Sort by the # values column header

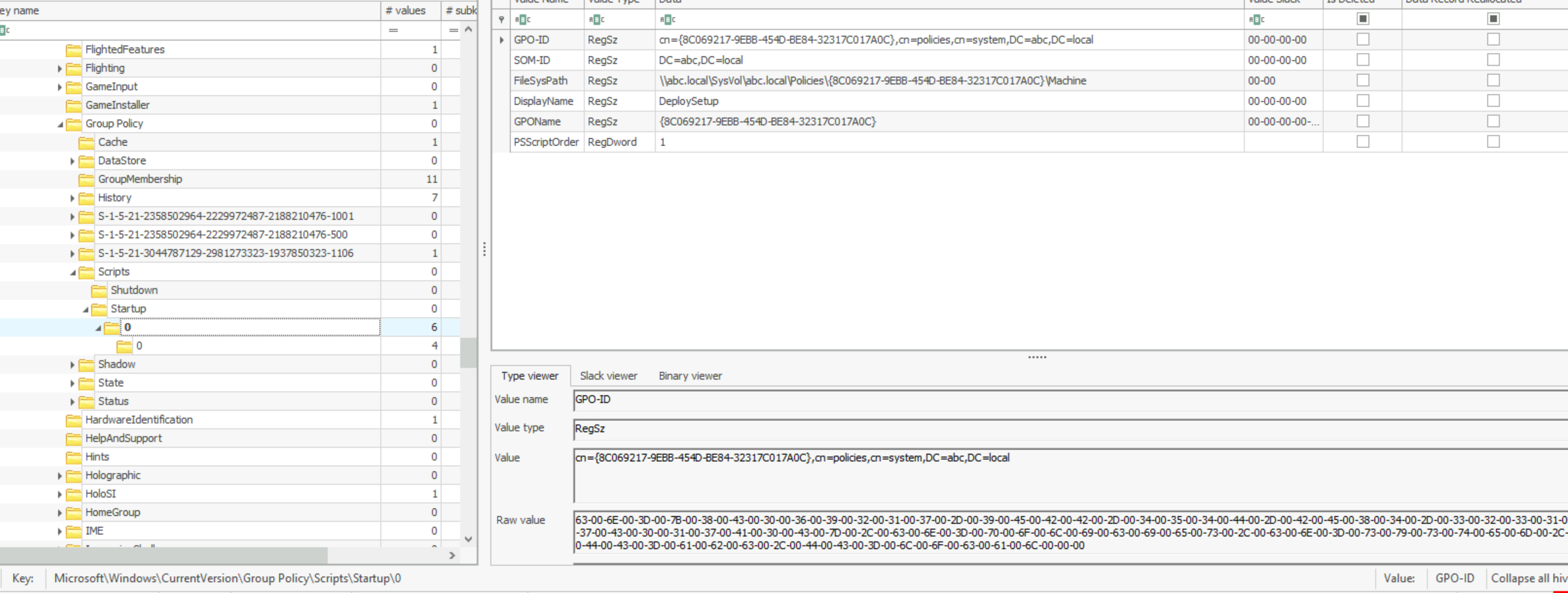pos(410,10)
